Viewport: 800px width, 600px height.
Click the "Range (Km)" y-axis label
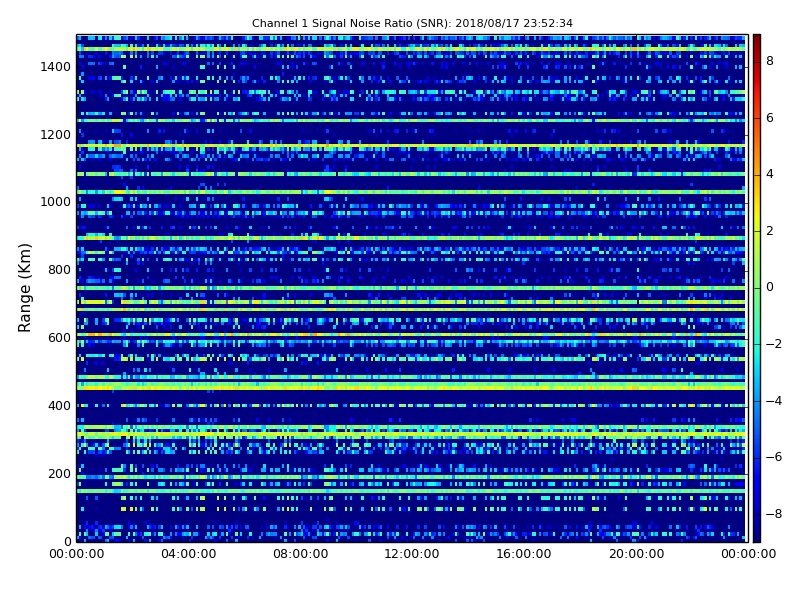[x=24, y=288]
